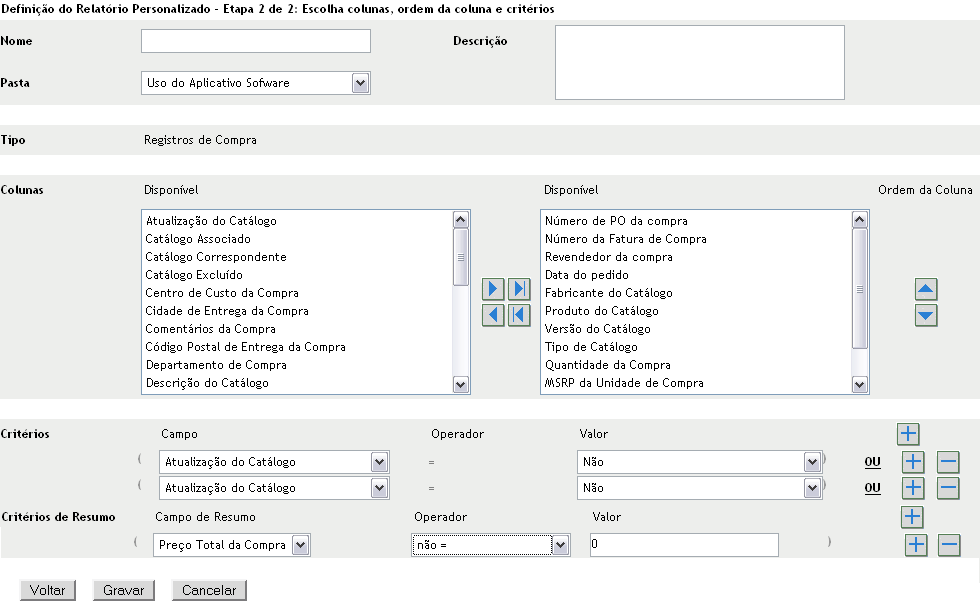Screen dimensions: 980x610
Task: Add new criterion with top Critérios plus icon
Action: click(x=907, y=434)
